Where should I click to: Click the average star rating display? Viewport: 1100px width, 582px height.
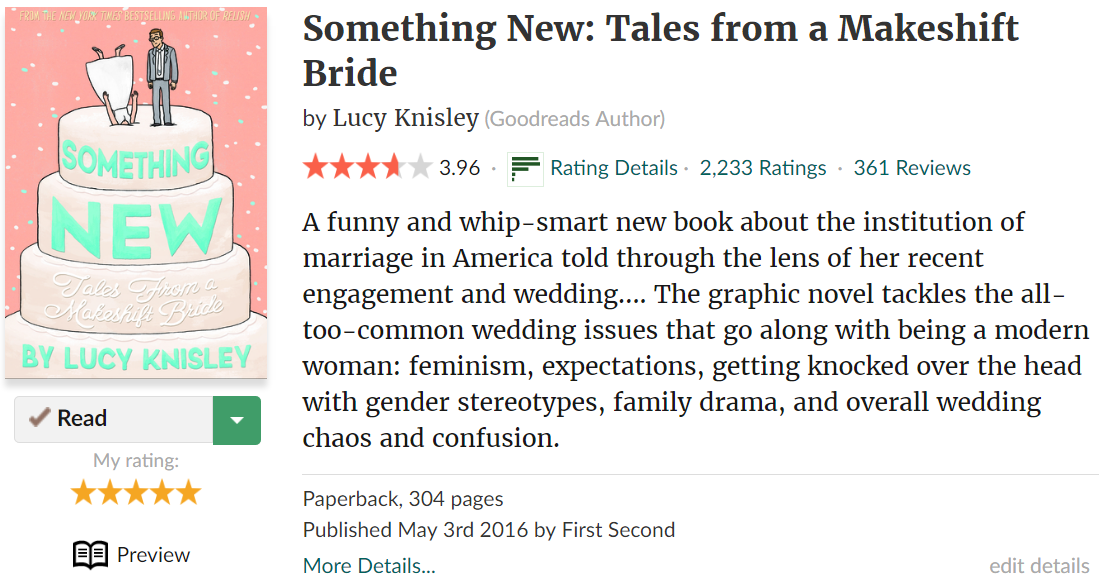pyautogui.click(x=367, y=167)
